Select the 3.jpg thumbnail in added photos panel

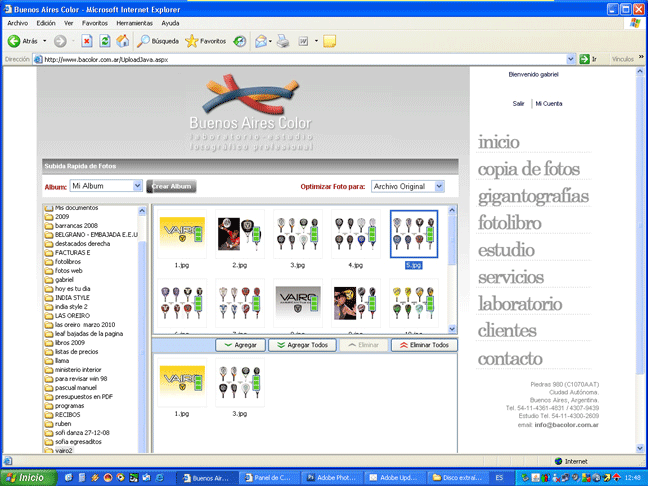[240, 383]
